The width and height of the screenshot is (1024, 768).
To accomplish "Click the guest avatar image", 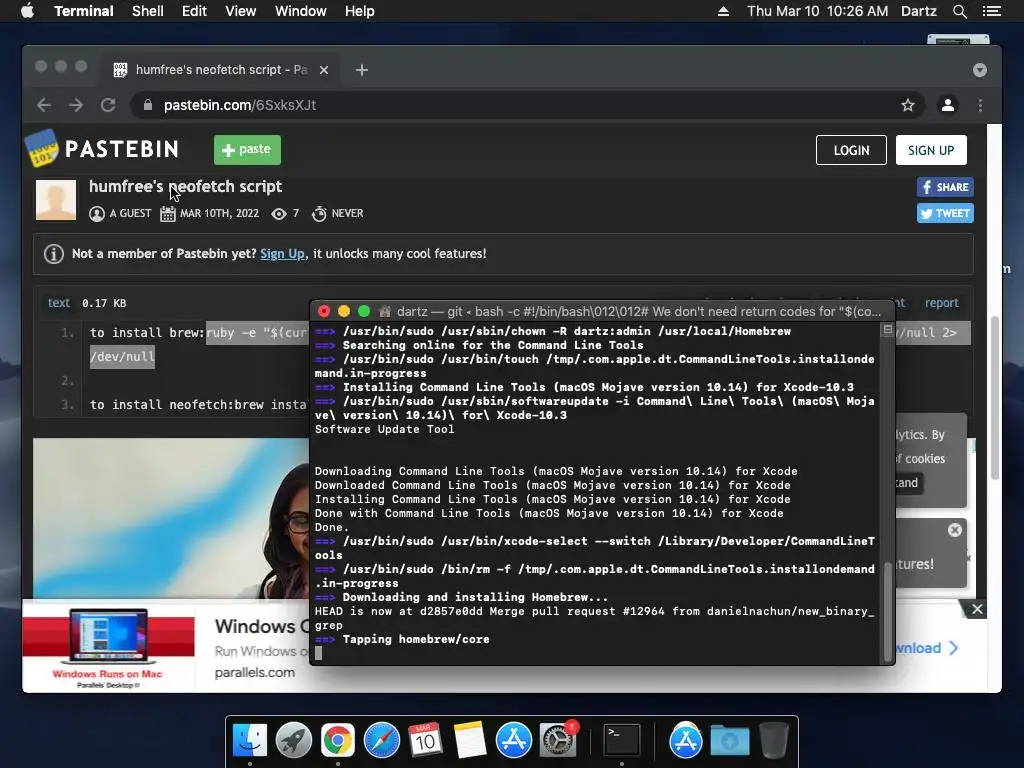I will coord(56,199).
